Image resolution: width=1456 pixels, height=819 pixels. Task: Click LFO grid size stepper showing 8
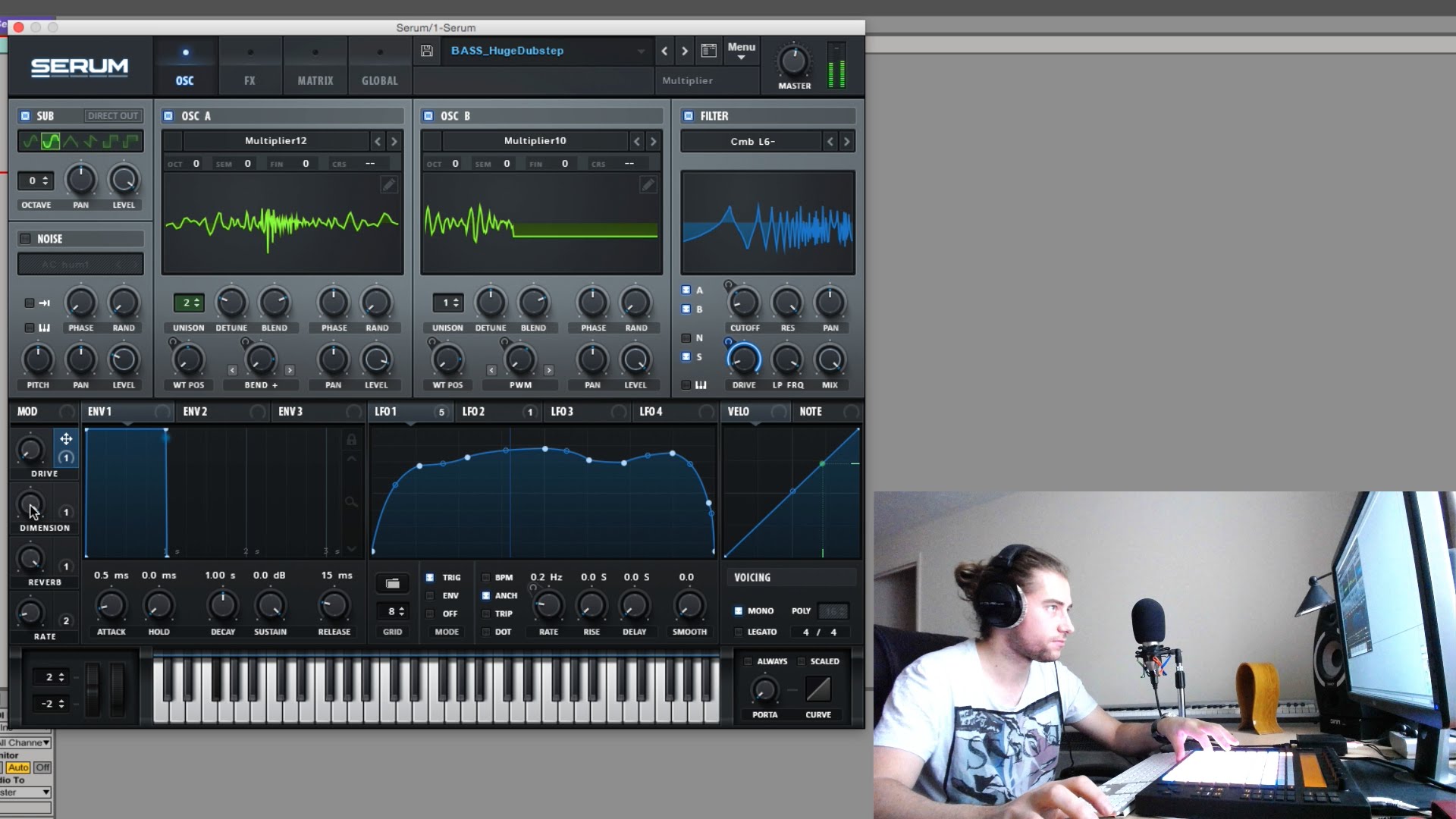[x=392, y=611]
